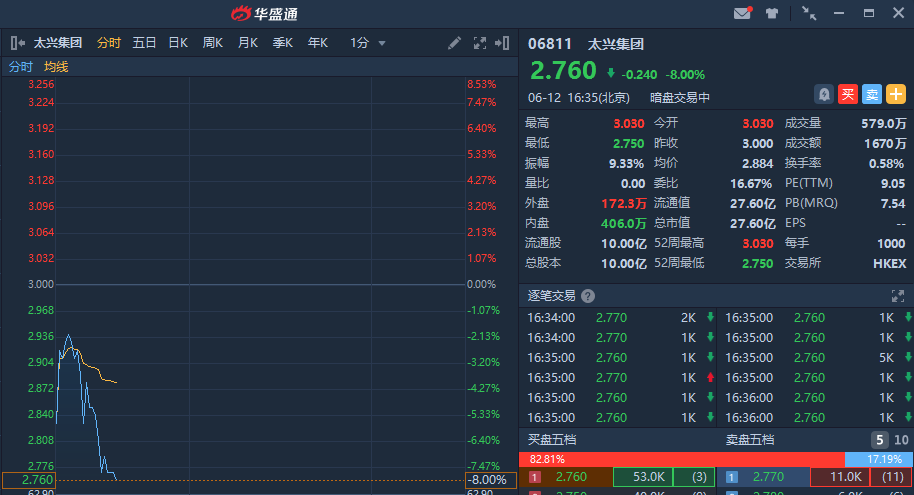Click the 最高 value 3.030
This screenshot has height=495, width=914.
628,123
